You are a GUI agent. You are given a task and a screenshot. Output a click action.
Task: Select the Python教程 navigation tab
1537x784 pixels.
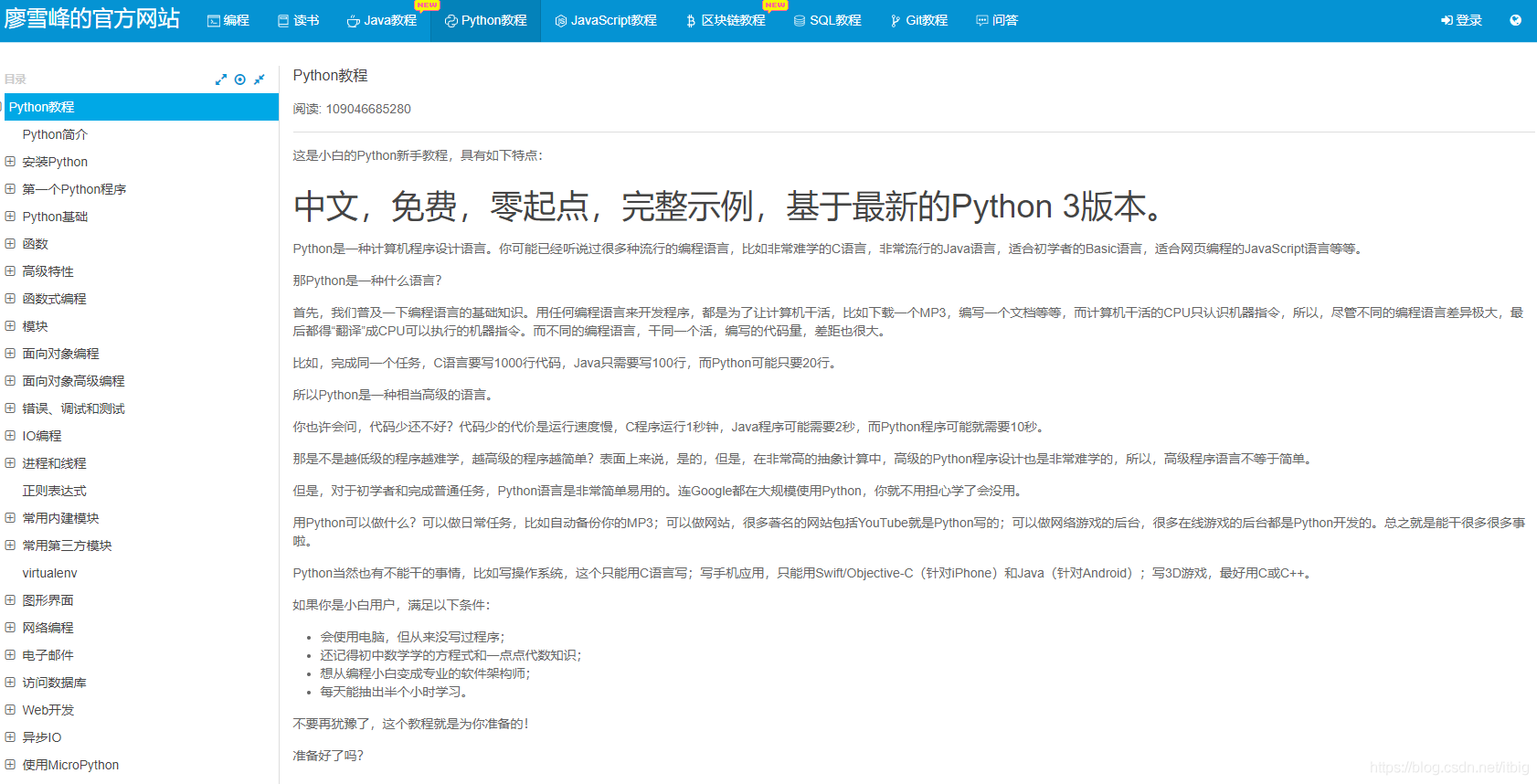pos(485,20)
